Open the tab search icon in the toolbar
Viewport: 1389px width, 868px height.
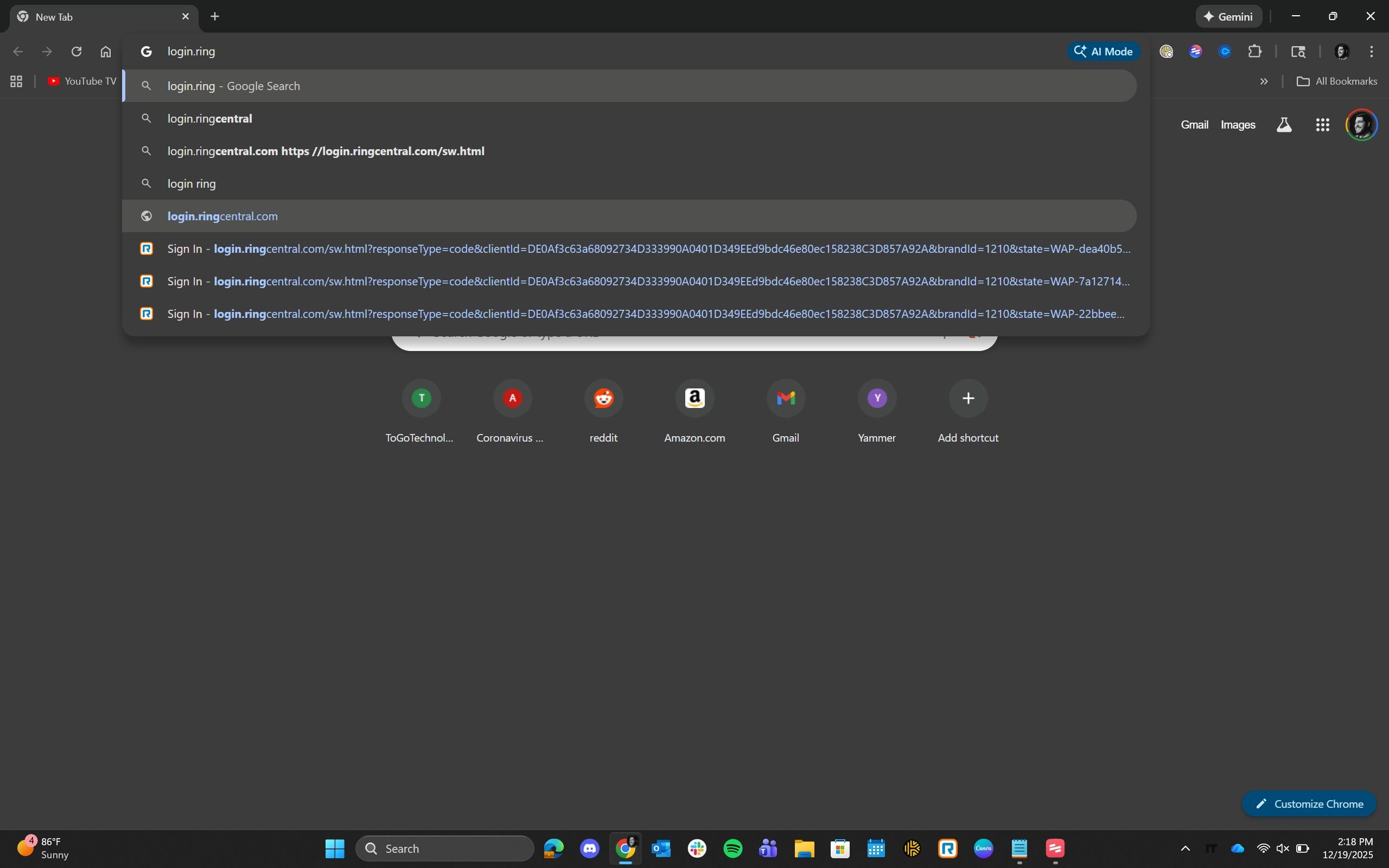tap(1298, 52)
